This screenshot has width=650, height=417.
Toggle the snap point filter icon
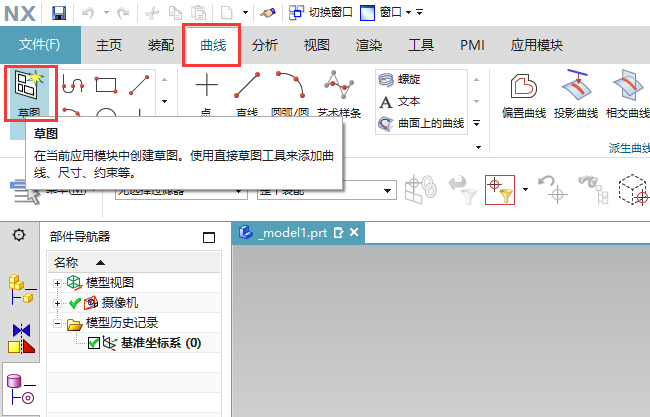tap(500, 190)
